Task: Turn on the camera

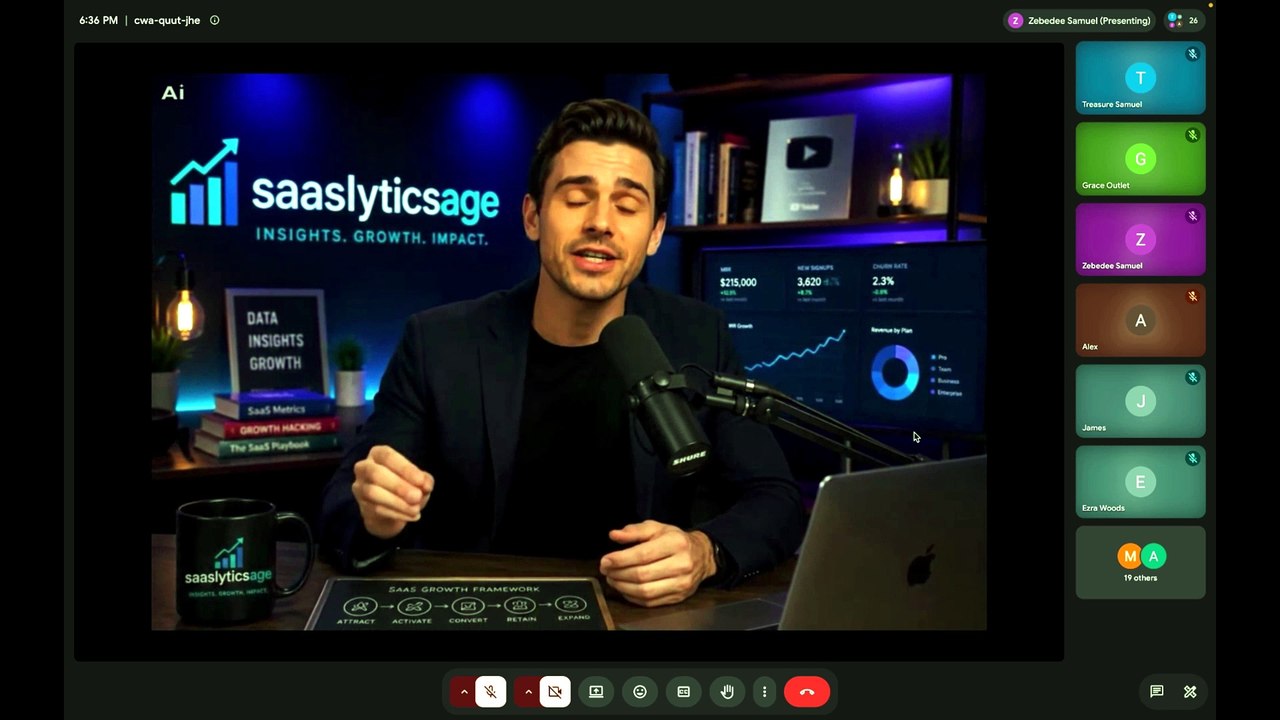Action: pyautogui.click(x=555, y=691)
